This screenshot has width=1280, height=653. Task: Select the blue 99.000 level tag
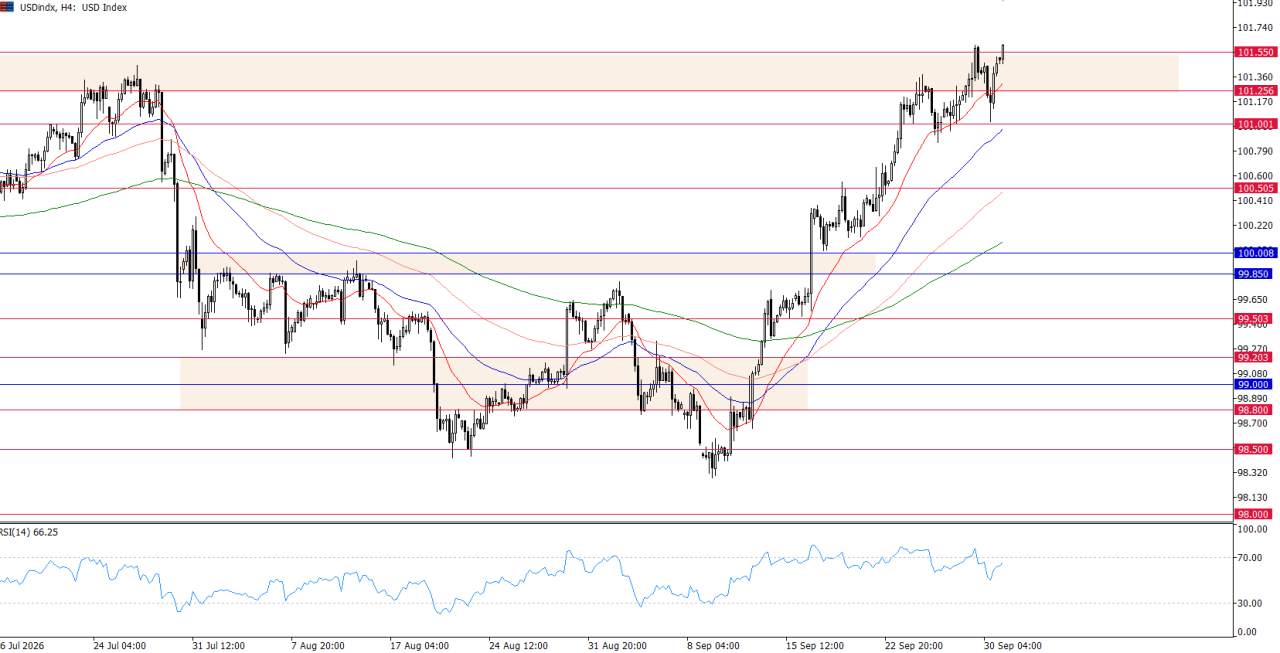pyautogui.click(x=1254, y=385)
